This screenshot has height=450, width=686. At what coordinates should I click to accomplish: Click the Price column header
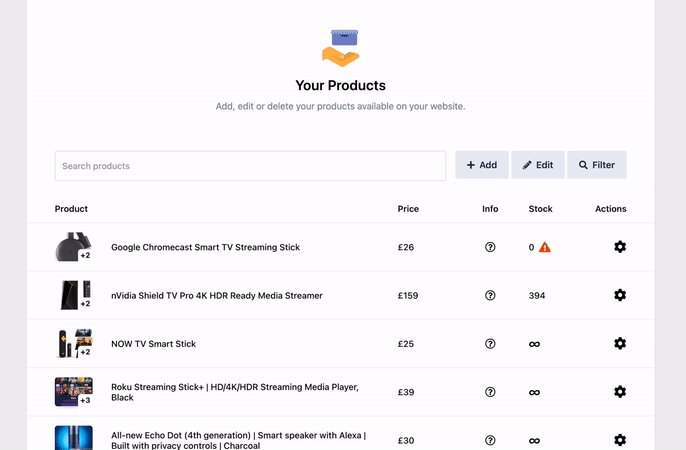[408, 209]
